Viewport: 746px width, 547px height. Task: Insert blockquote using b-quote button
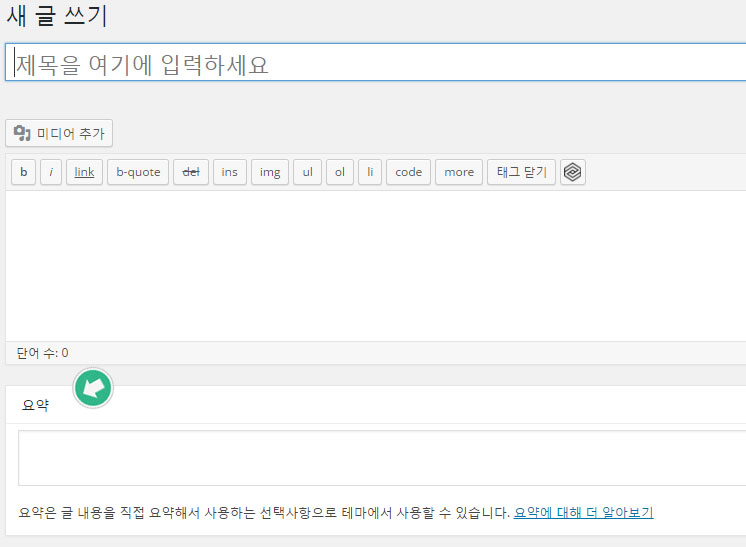click(x=138, y=172)
